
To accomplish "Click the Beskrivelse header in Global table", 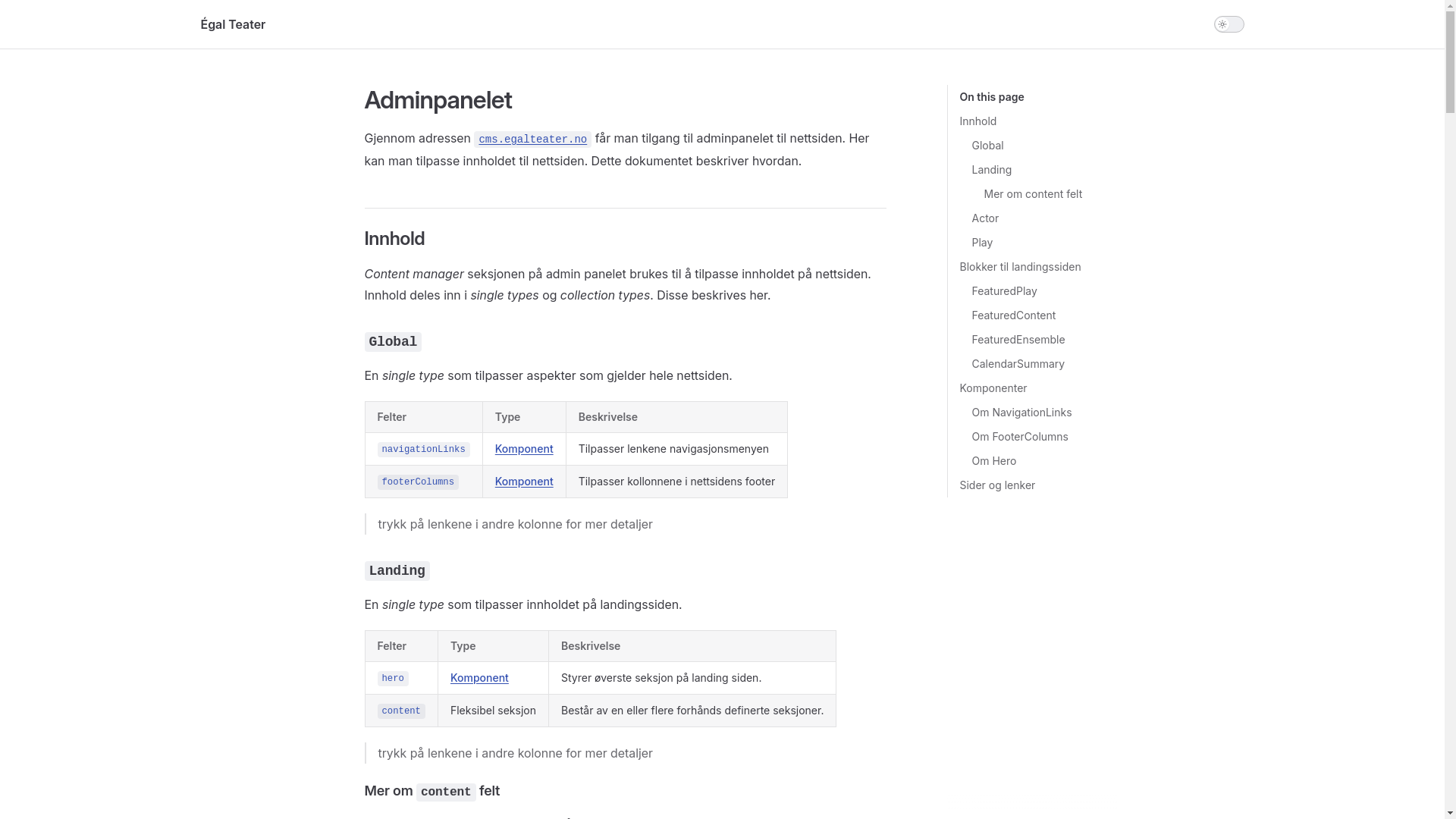I will (x=676, y=417).
